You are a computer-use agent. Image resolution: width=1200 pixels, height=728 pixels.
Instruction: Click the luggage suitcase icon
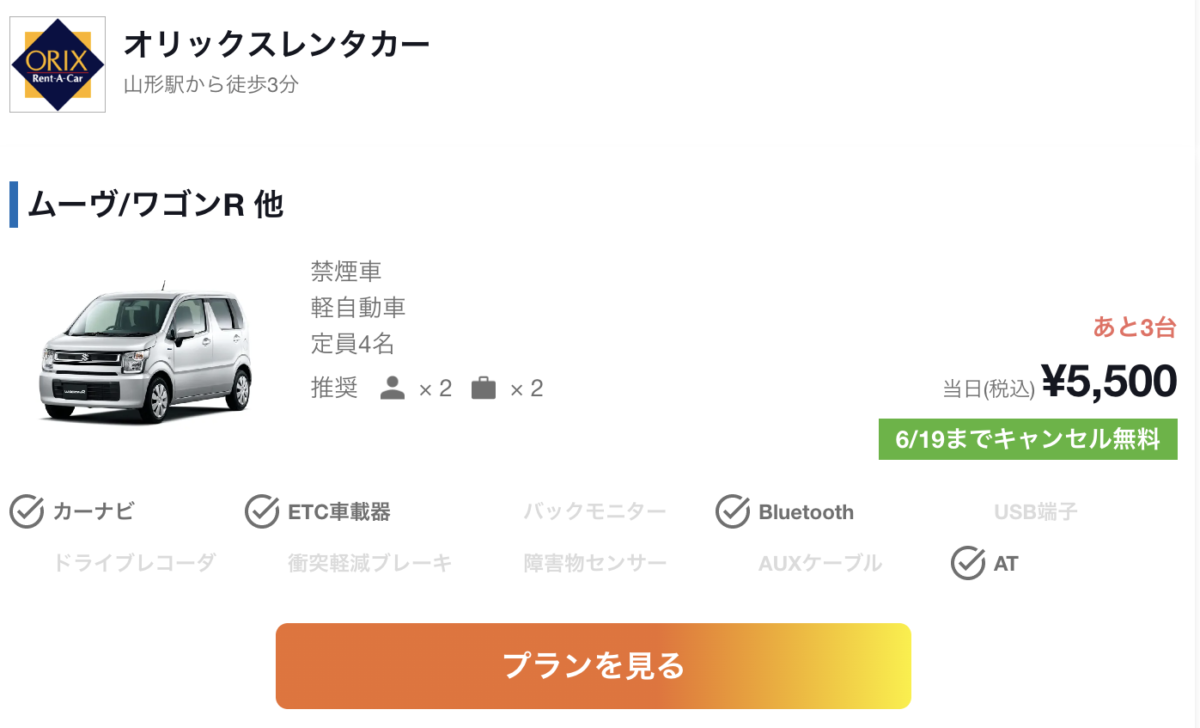tap(484, 388)
